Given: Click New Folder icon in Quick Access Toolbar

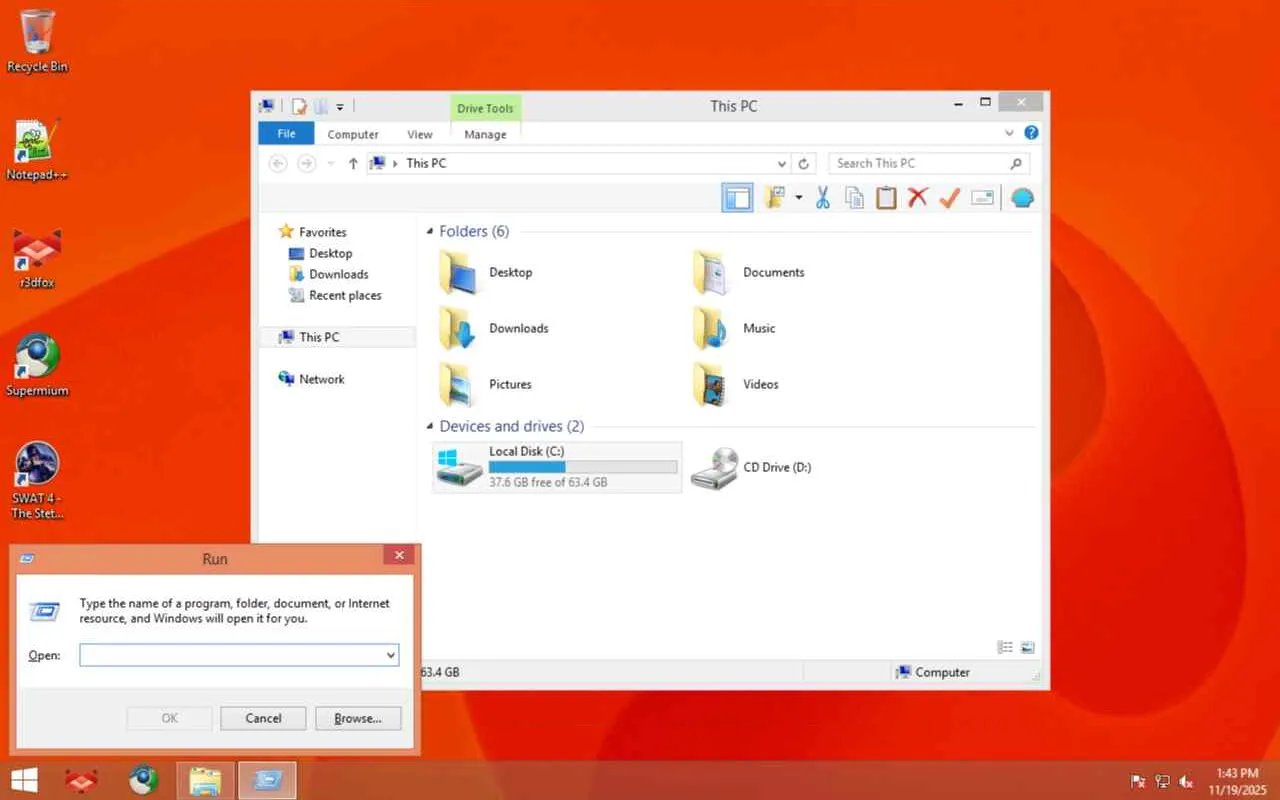Looking at the screenshot, I should 321,106.
